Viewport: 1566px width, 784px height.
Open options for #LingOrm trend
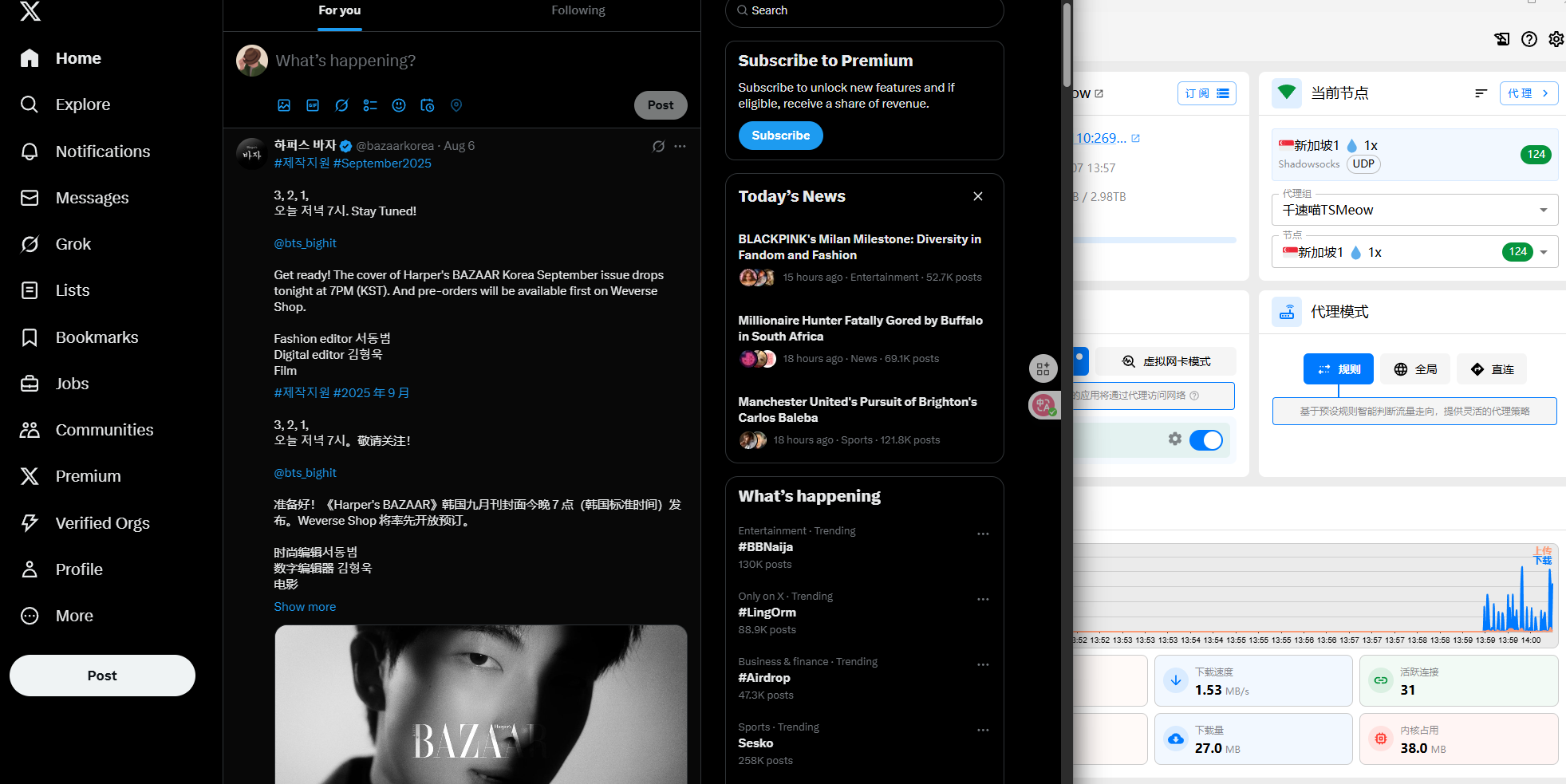[x=983, y=600]
